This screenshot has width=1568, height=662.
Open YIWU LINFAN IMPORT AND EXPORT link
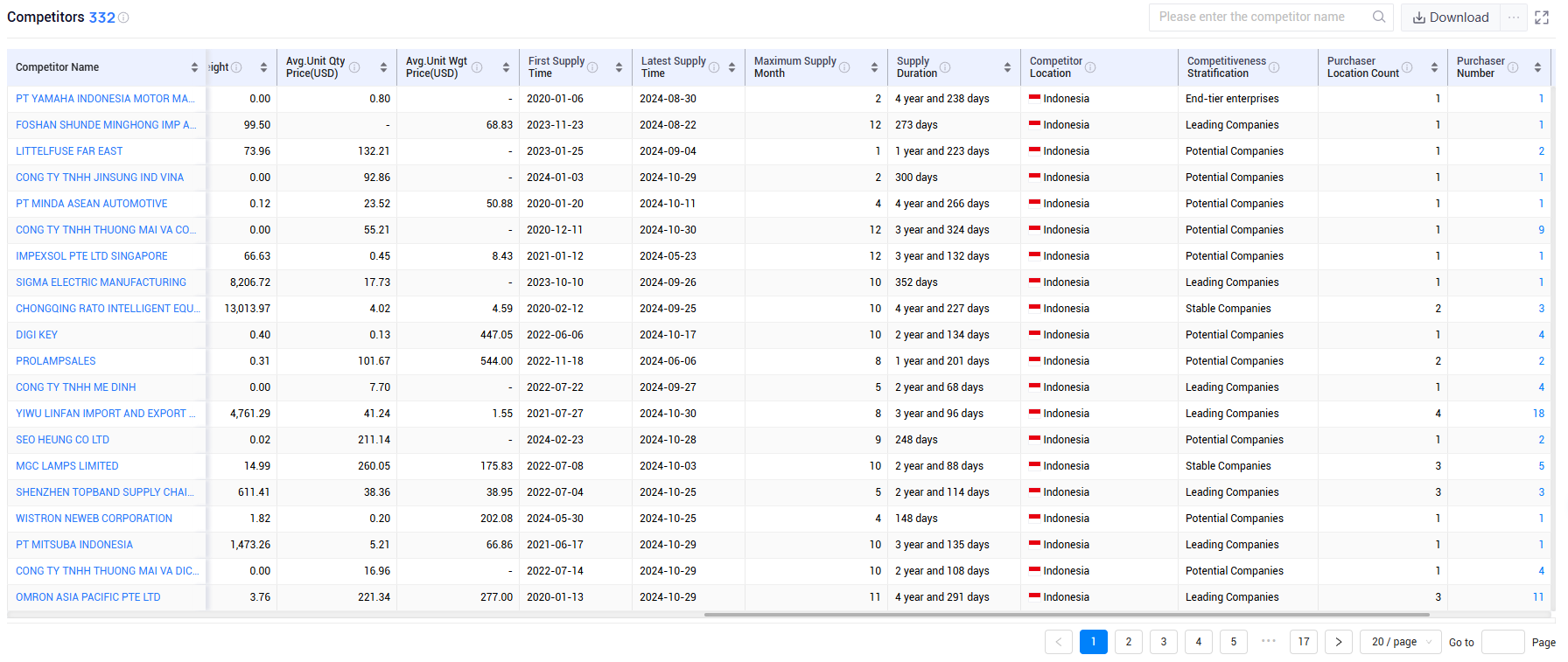(x=106, y=414)
